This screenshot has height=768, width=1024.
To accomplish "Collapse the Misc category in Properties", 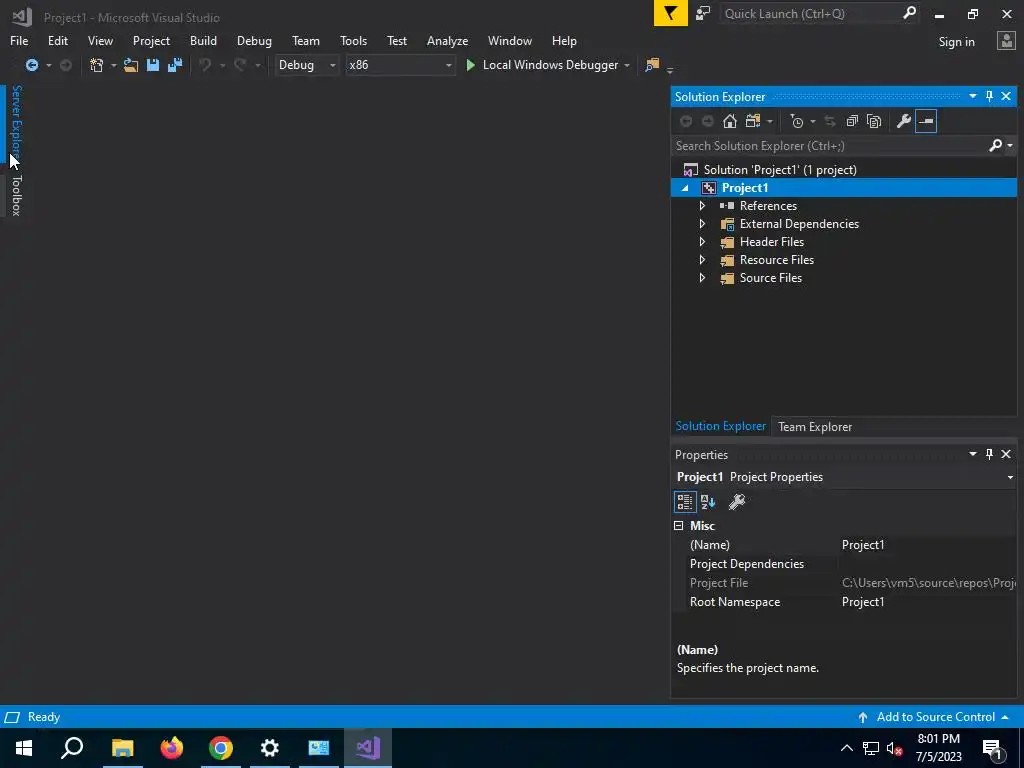I will 679,526.
